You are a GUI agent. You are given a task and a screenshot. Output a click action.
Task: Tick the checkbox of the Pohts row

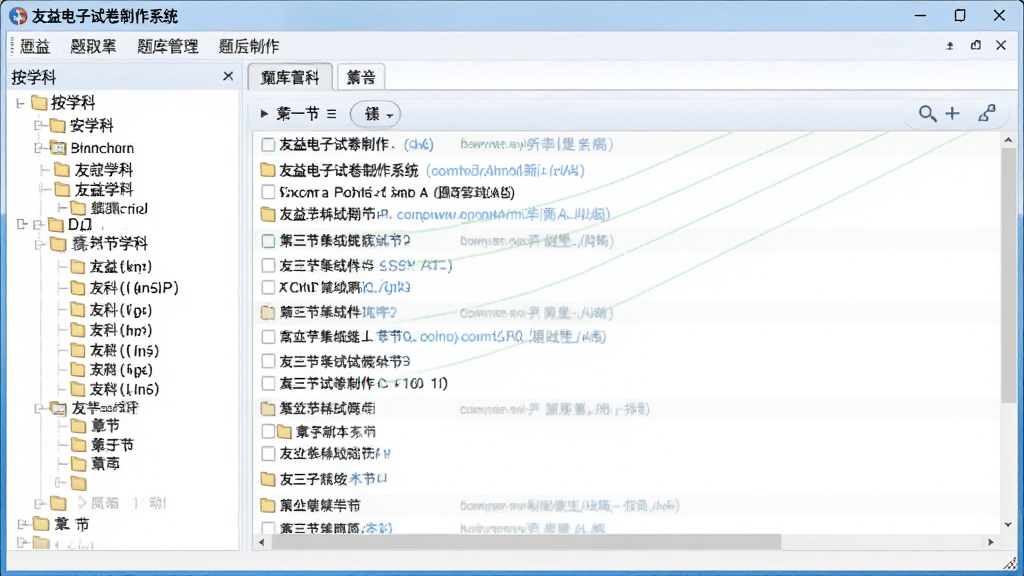268,192
